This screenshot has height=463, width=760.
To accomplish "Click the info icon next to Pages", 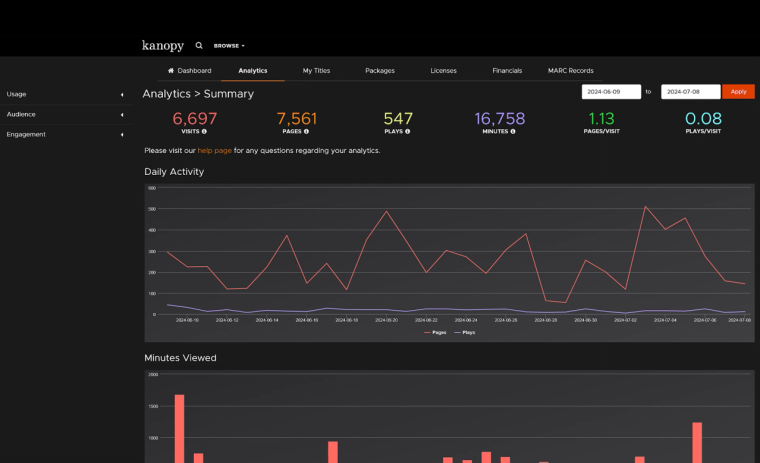I will pyautogui.click(x=306, y=131).
